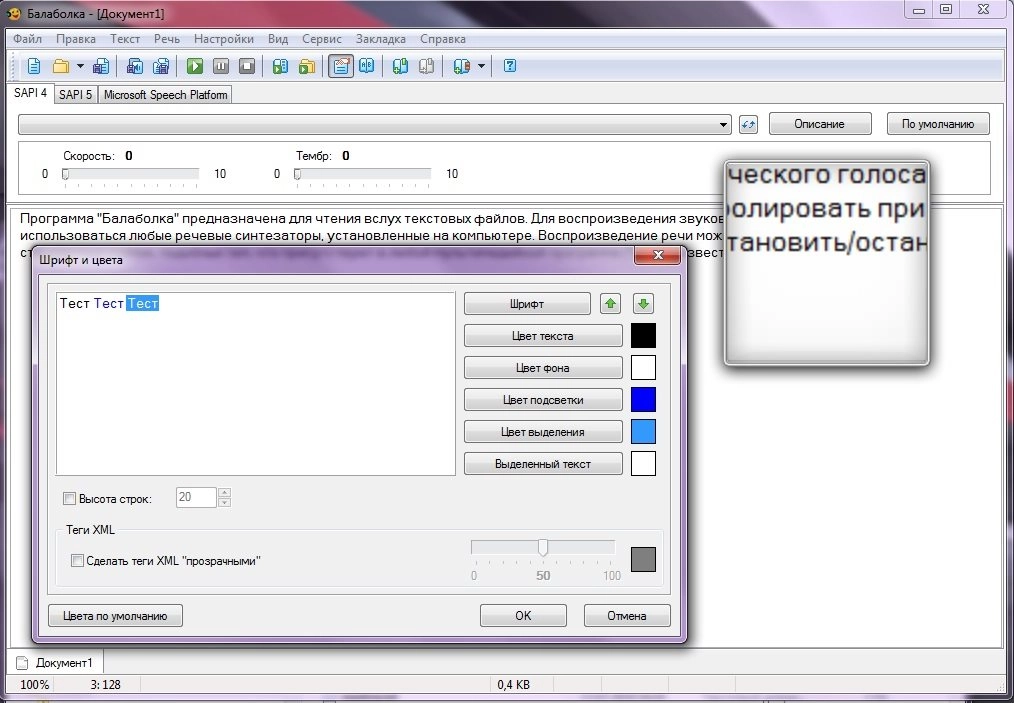Click the folder with play arrow icon
Screen dimensions: 1014x703
[x=307, y=66]
